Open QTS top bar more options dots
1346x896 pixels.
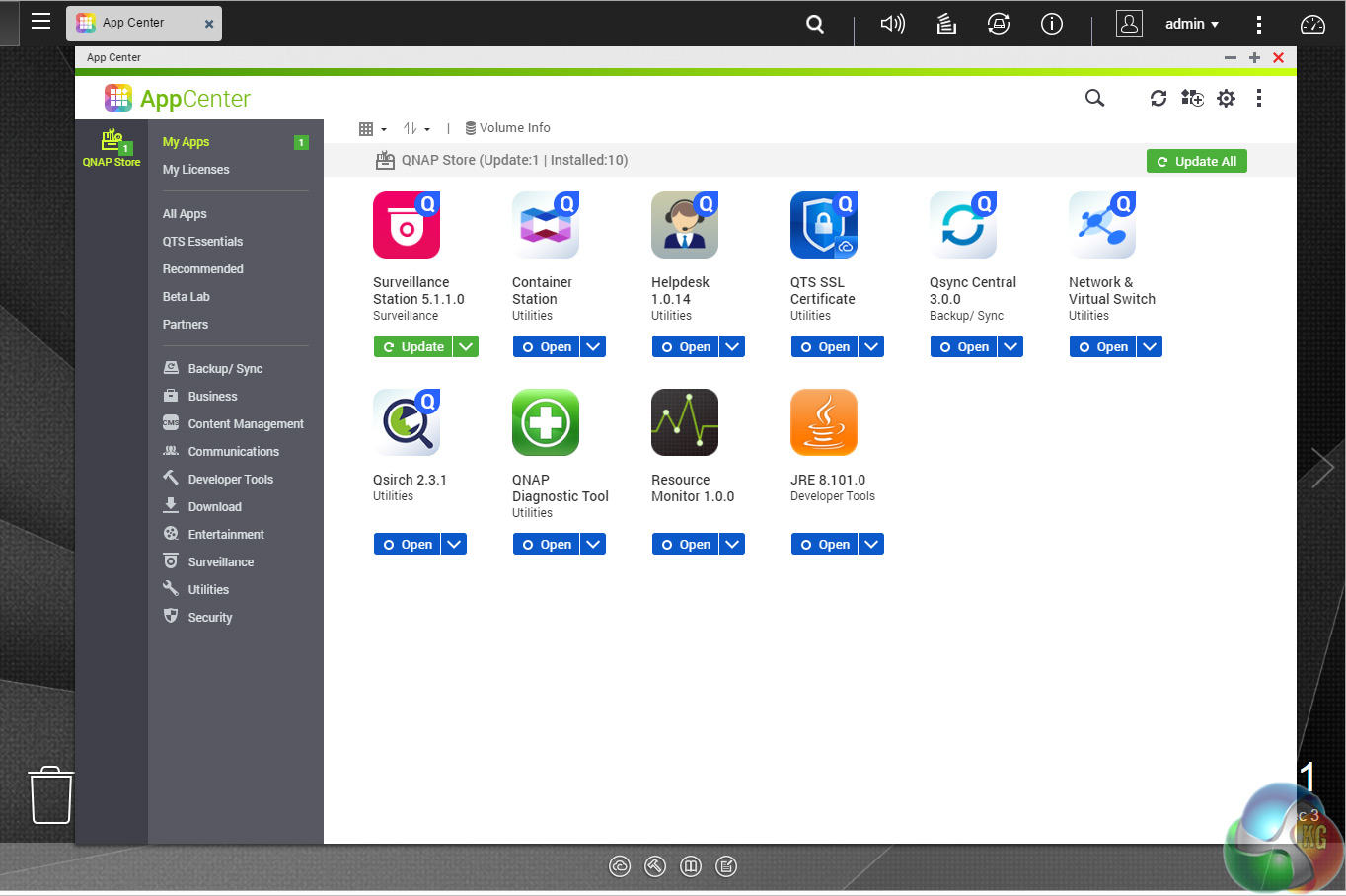pos(1258,24)
